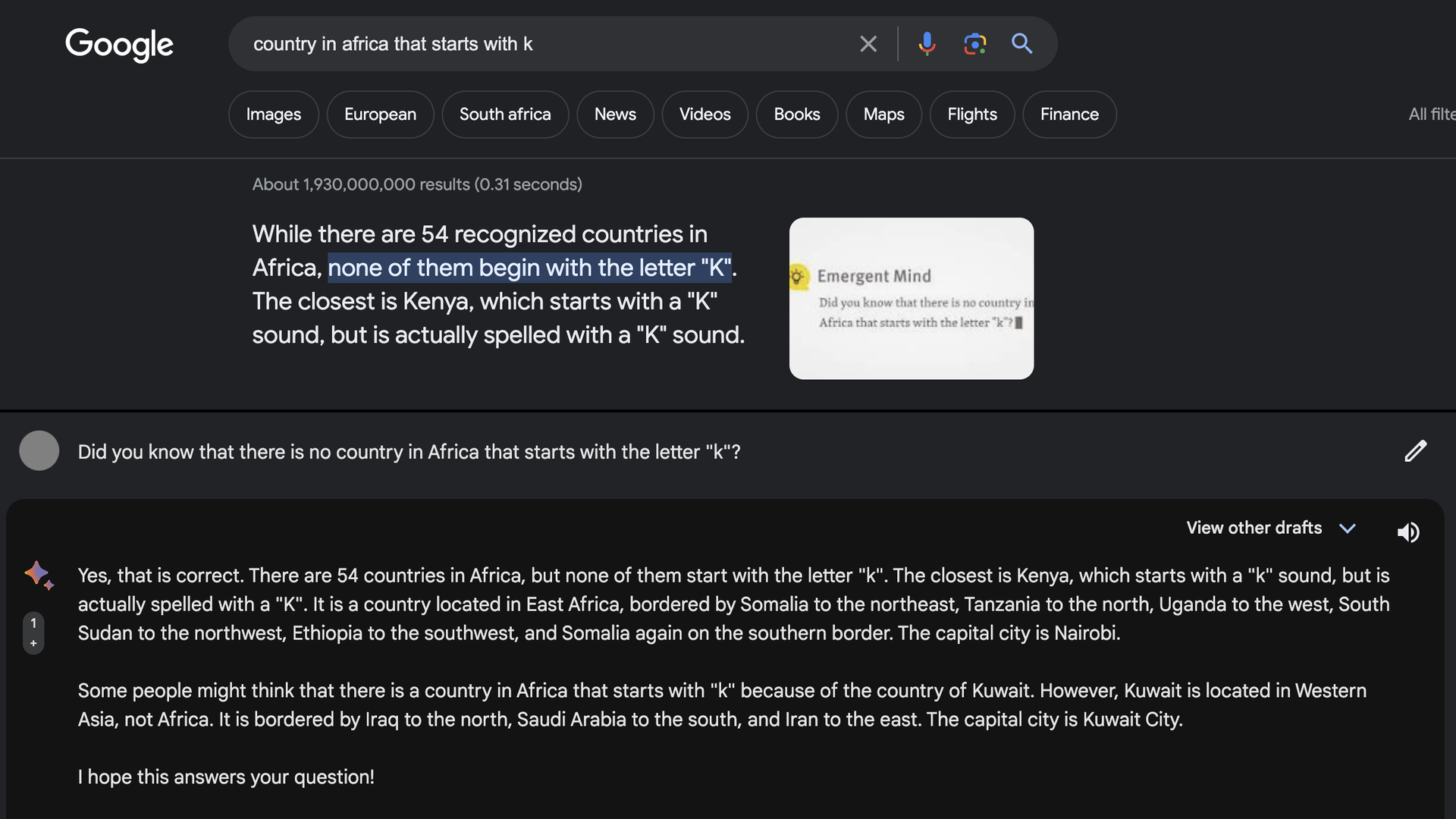Filter results by News

click(x=614, y=115)
